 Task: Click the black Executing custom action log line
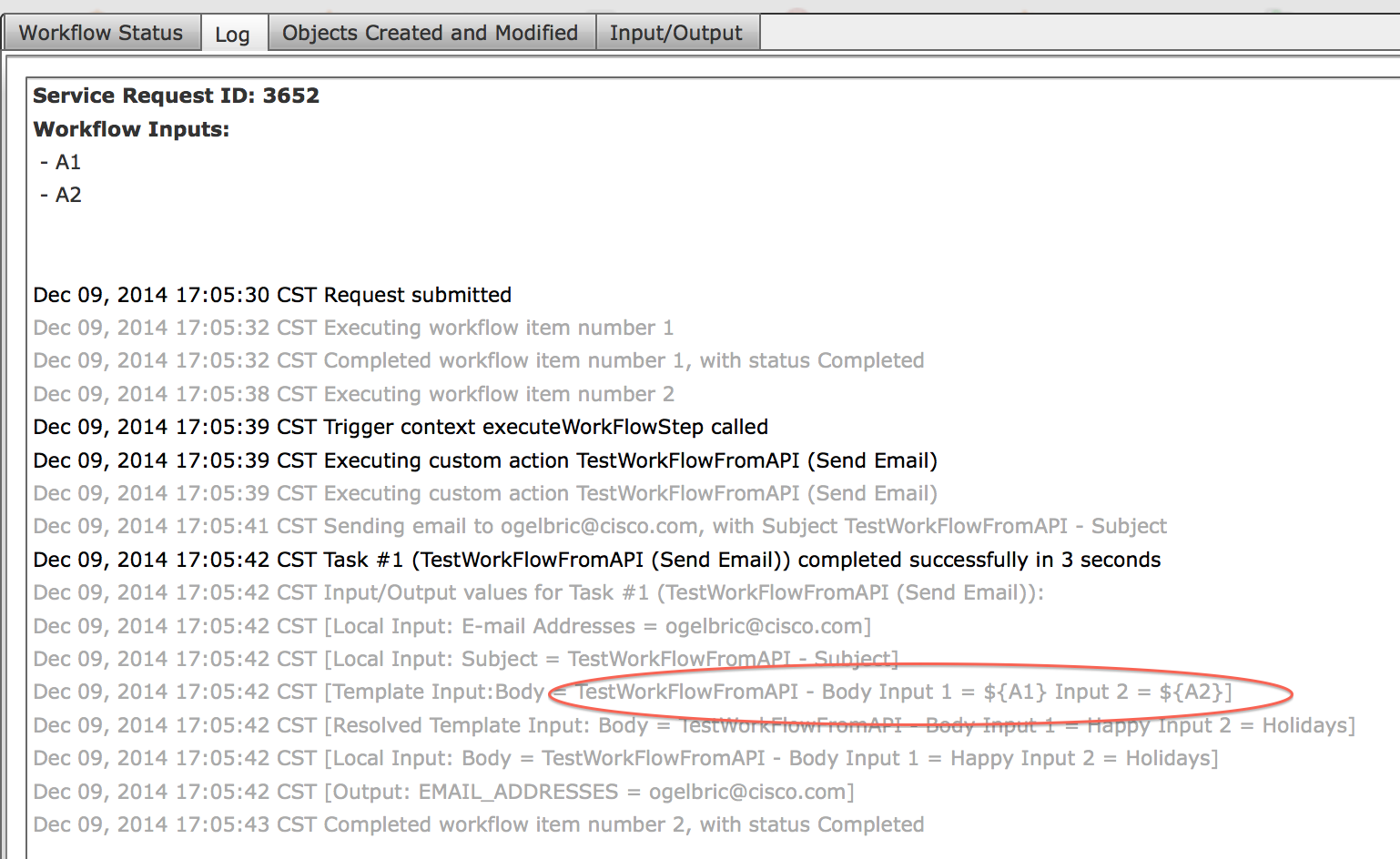point(485,460)
